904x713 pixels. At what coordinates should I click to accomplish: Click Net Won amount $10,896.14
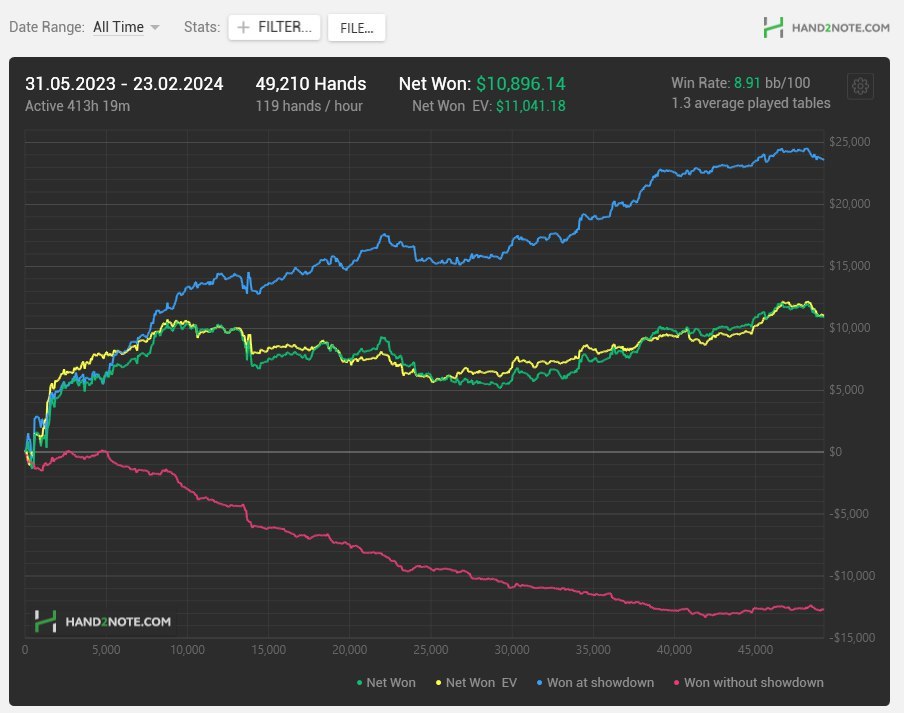[521, 84]
